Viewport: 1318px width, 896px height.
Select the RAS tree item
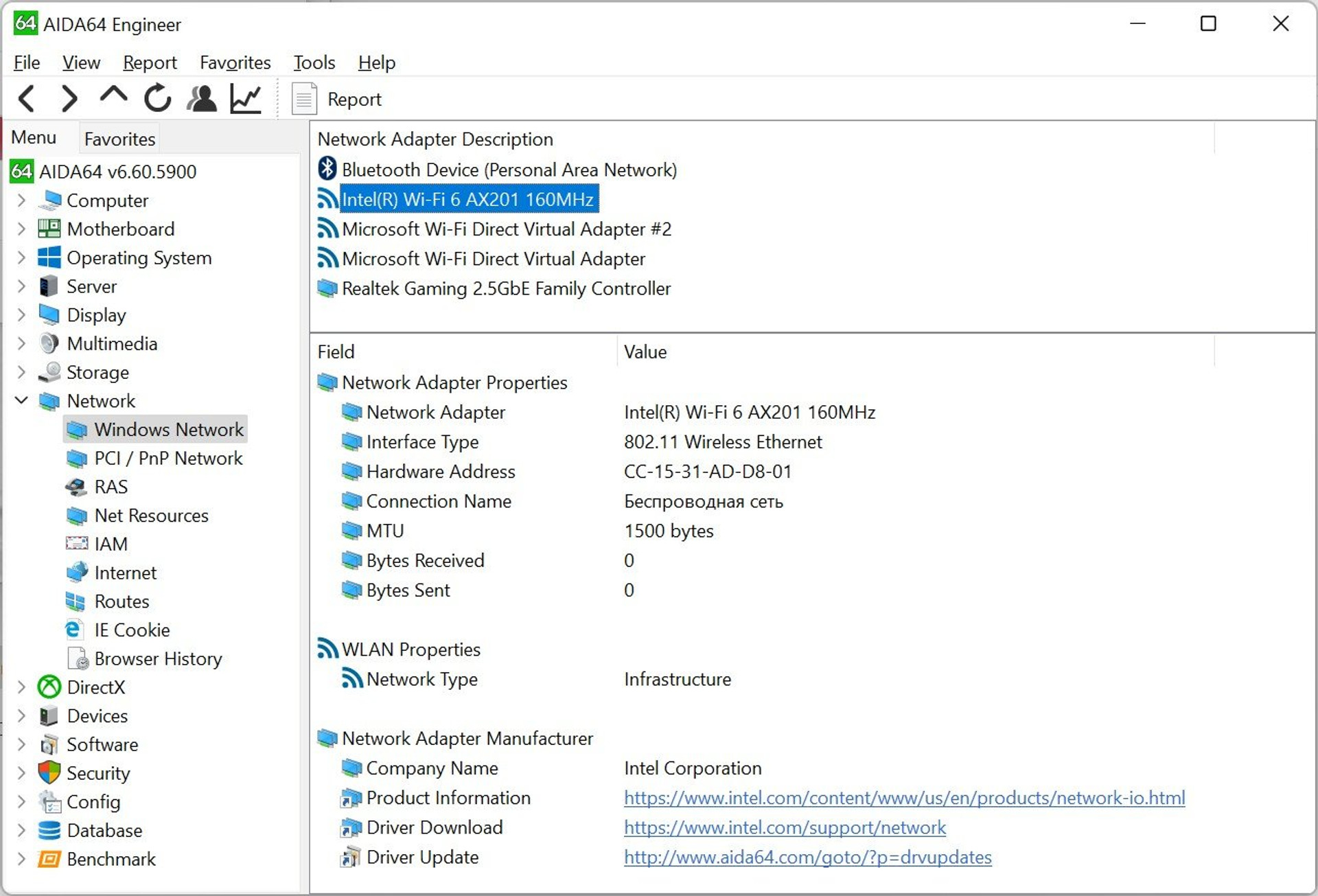point(111,487)
